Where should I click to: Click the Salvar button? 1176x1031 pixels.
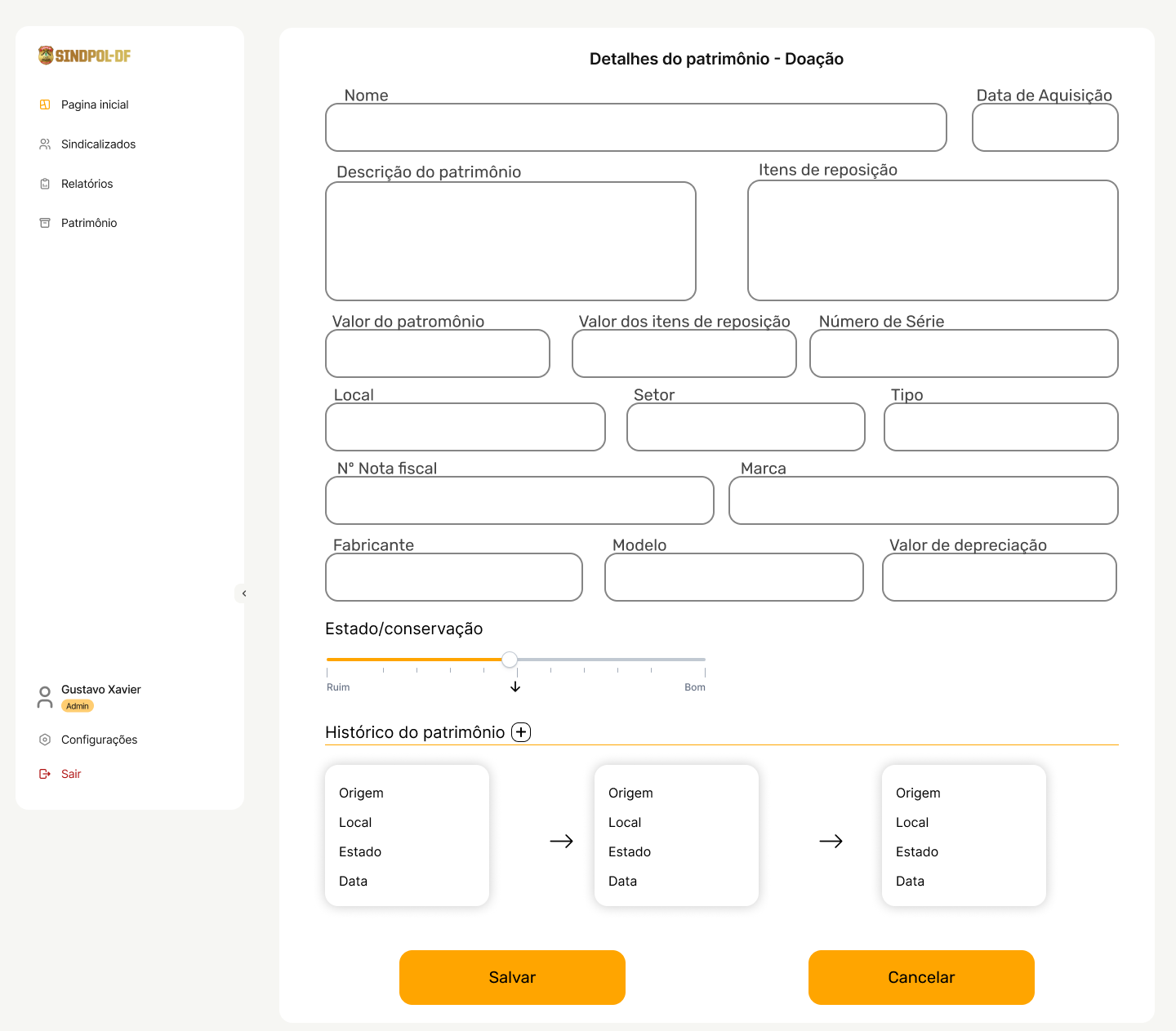(x=512, y=977)
